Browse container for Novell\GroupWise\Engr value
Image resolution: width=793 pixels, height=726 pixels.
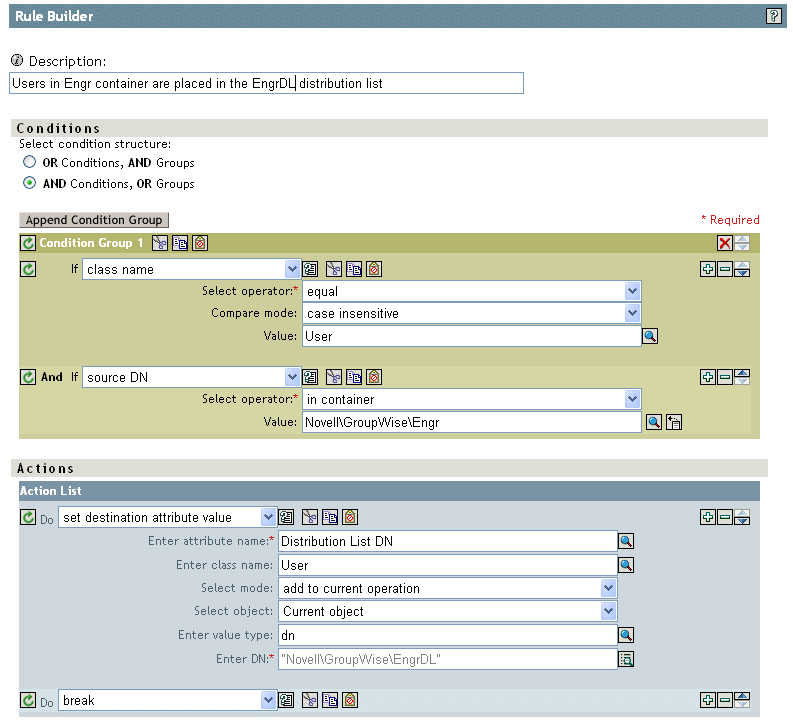pos(653,423)
